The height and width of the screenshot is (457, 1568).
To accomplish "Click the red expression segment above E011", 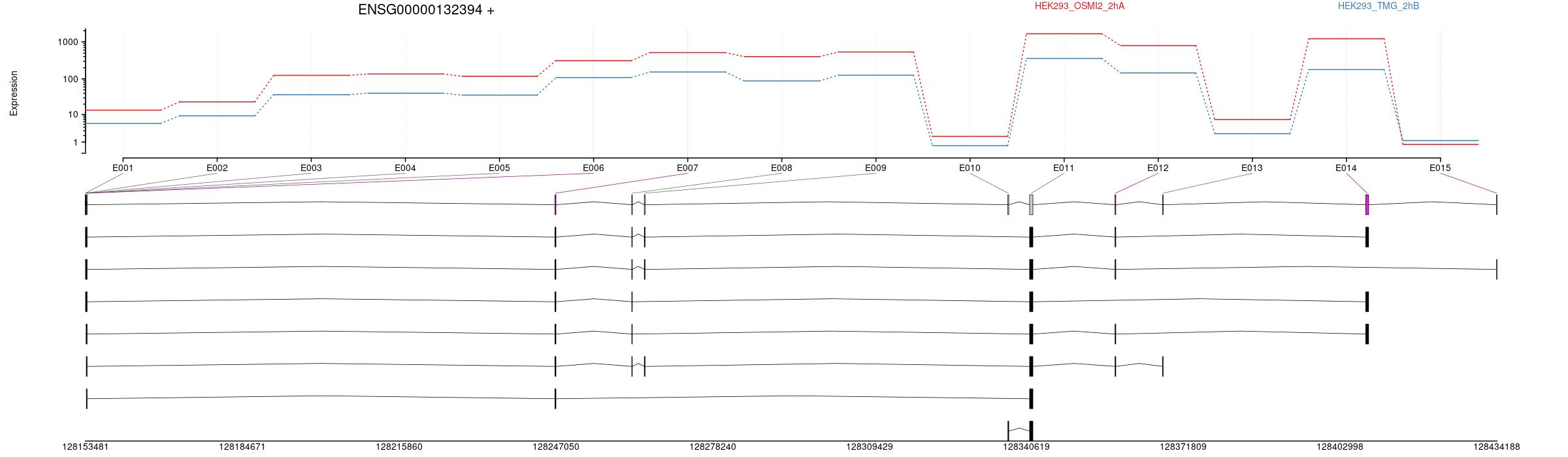I will 1064,33.
